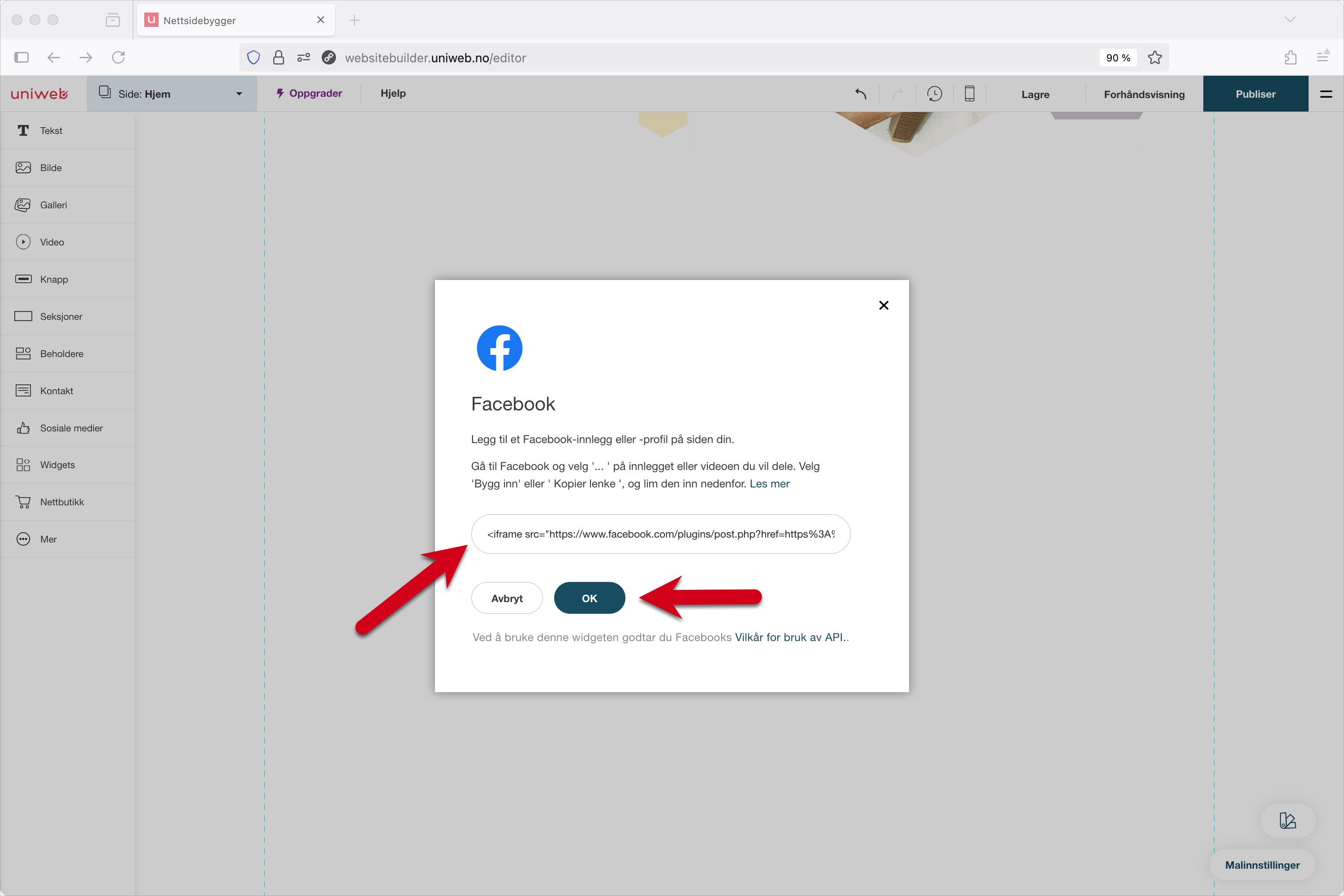The image size is (1344, 896).
Task: Open the Firefox application menu
Action: click(x=1323, y=57)
